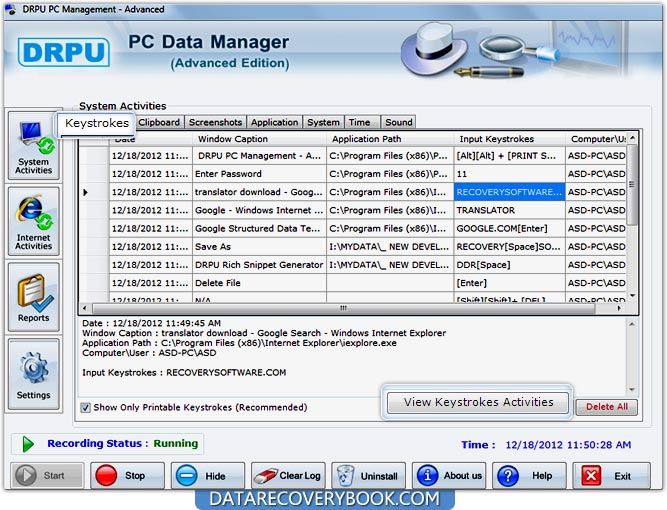Select the 'DRPU PC Management - A...' cell
667x510 pixels.
pos(259,156)
